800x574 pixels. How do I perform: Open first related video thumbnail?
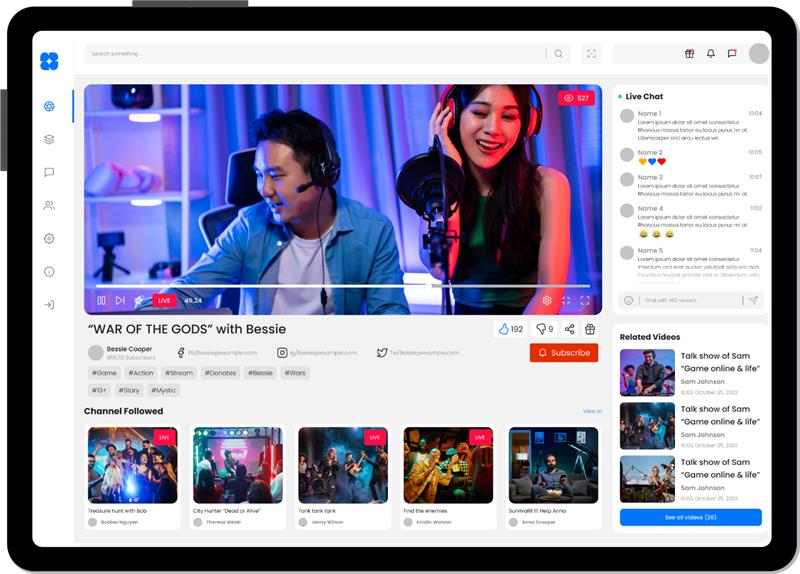point(647,372)
